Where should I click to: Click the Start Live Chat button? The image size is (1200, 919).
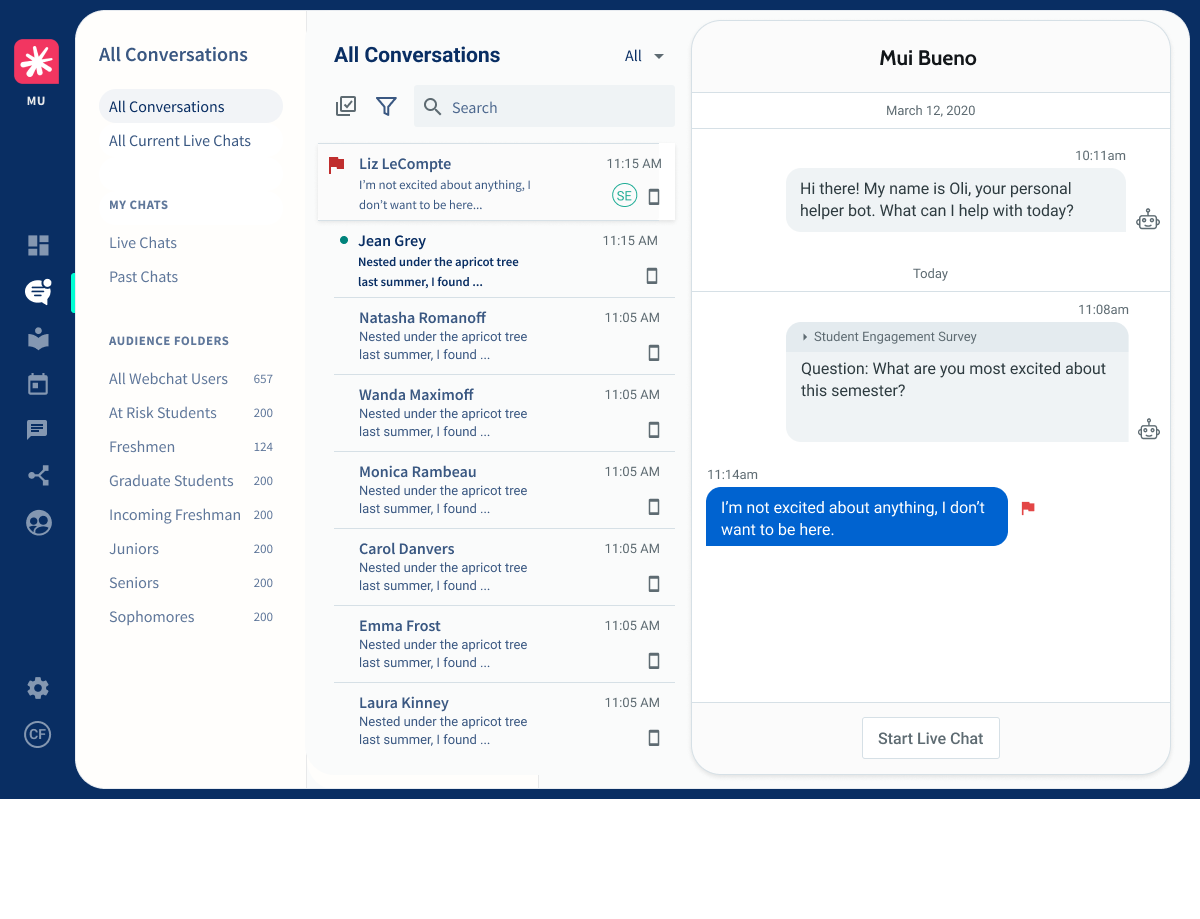pyautogui.click(x=930, y=738)
